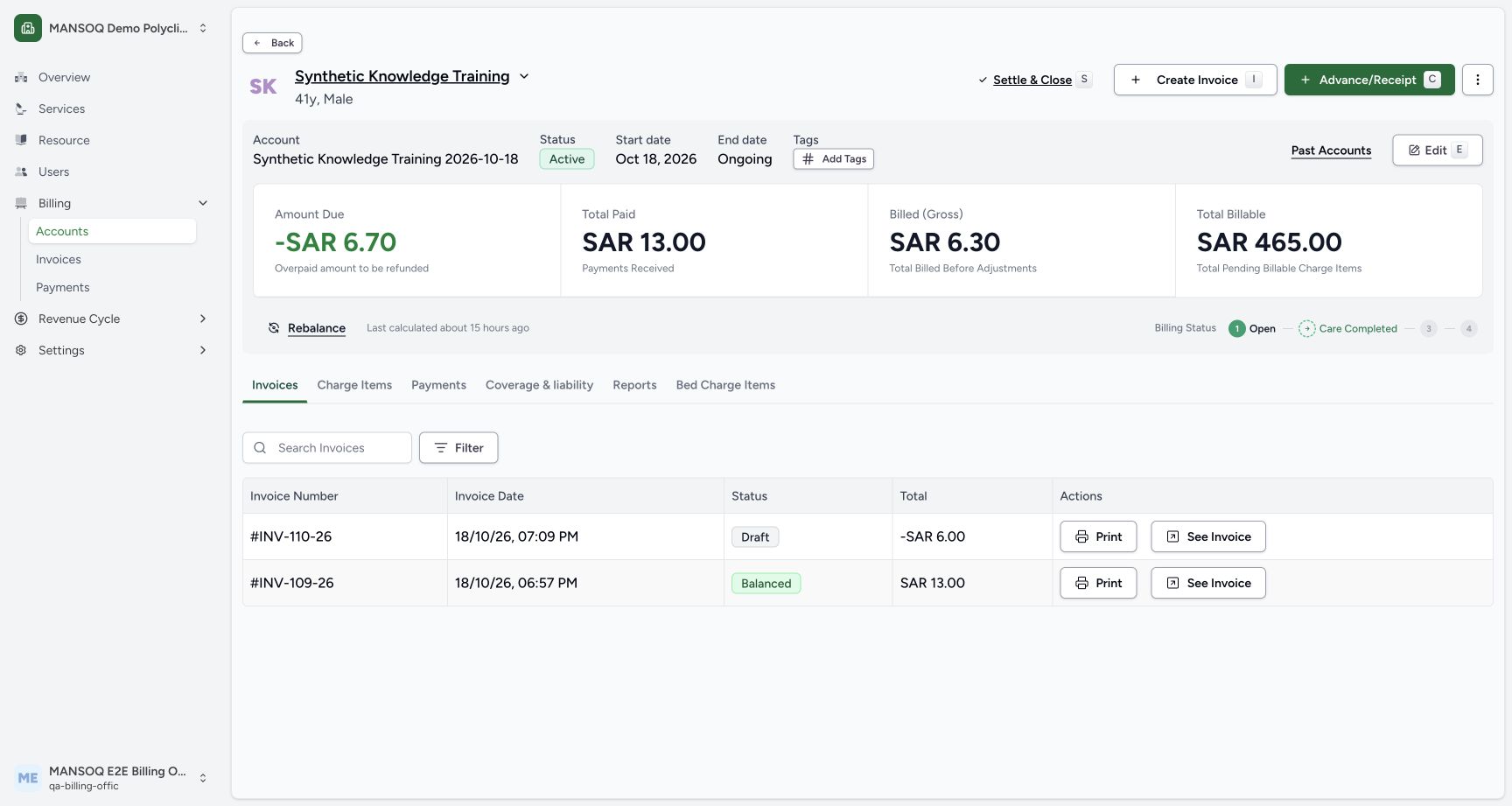This screenshot has height=806, width=1512.
Task: Click Create Invoice button
Action: tap(1195, 80)
